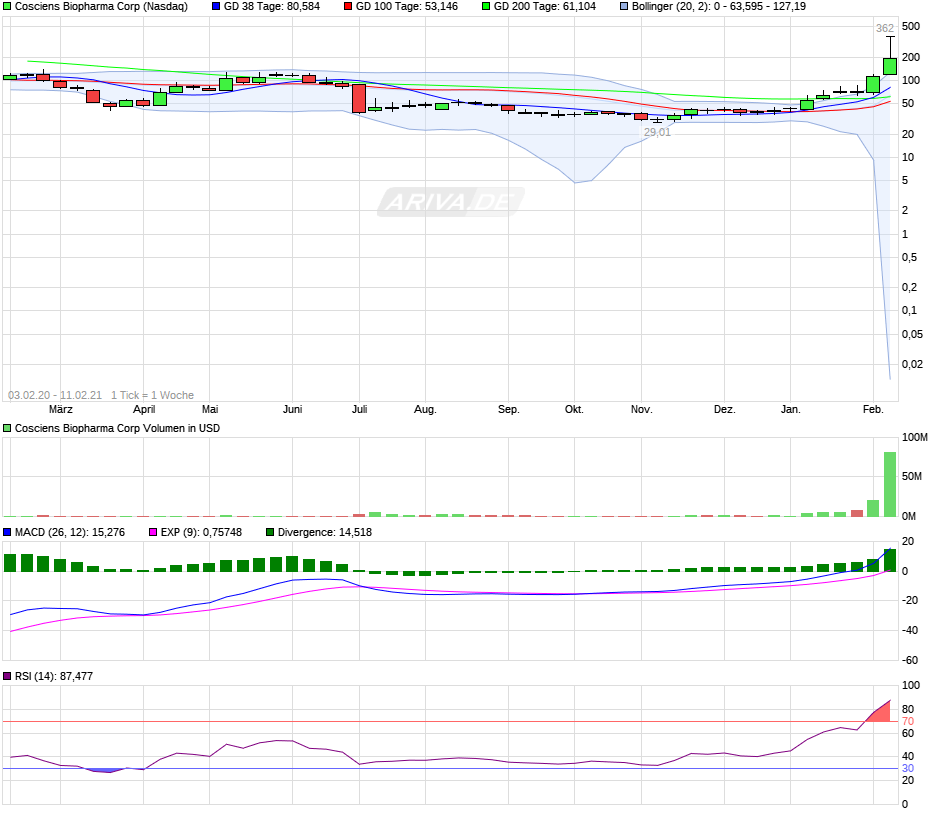Click the purple RSI (14) legend swatch
The image size is (940, 814).
(x=7, y=676)
